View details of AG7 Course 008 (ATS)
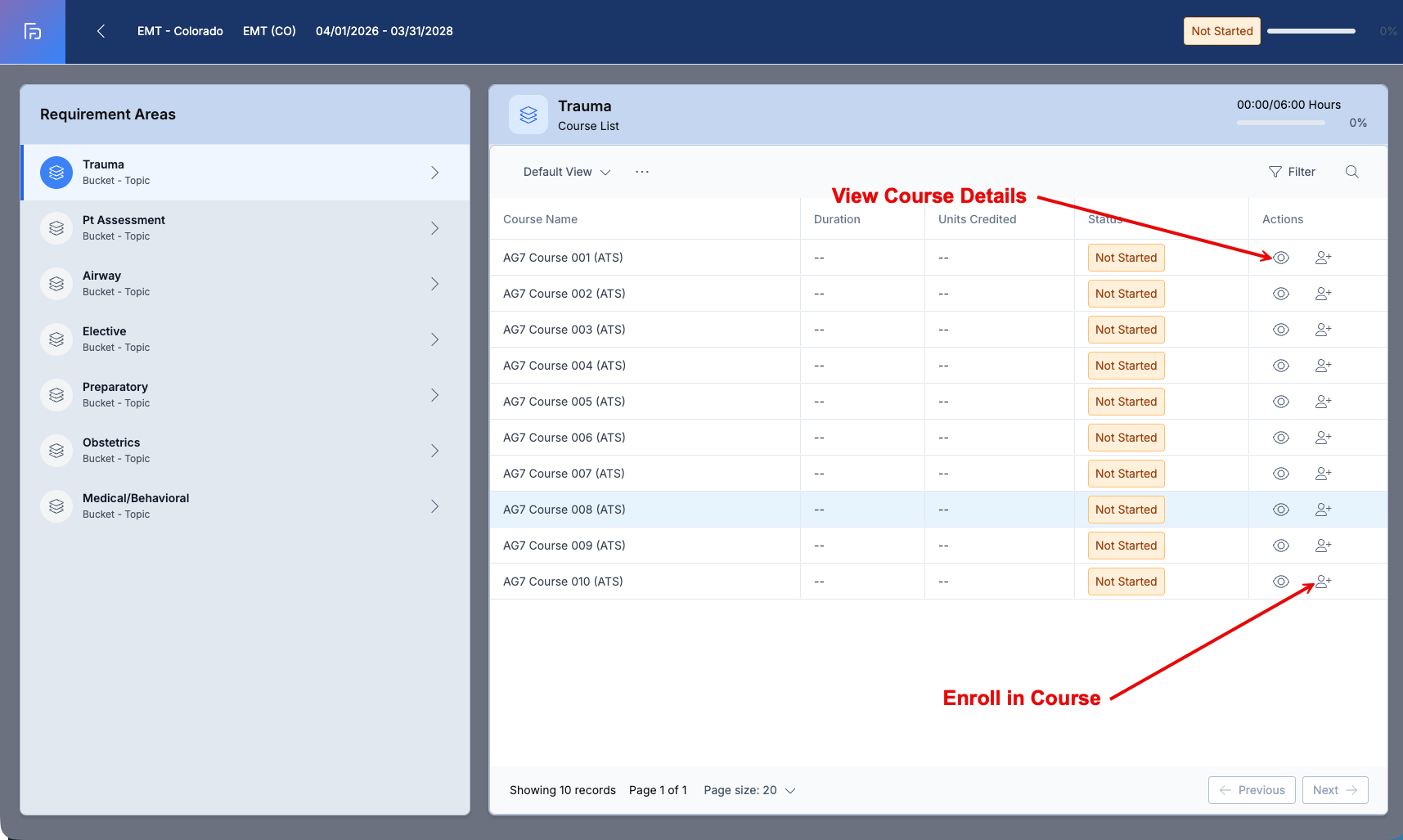This screenshot has width=1403, height=840. 1281,510
